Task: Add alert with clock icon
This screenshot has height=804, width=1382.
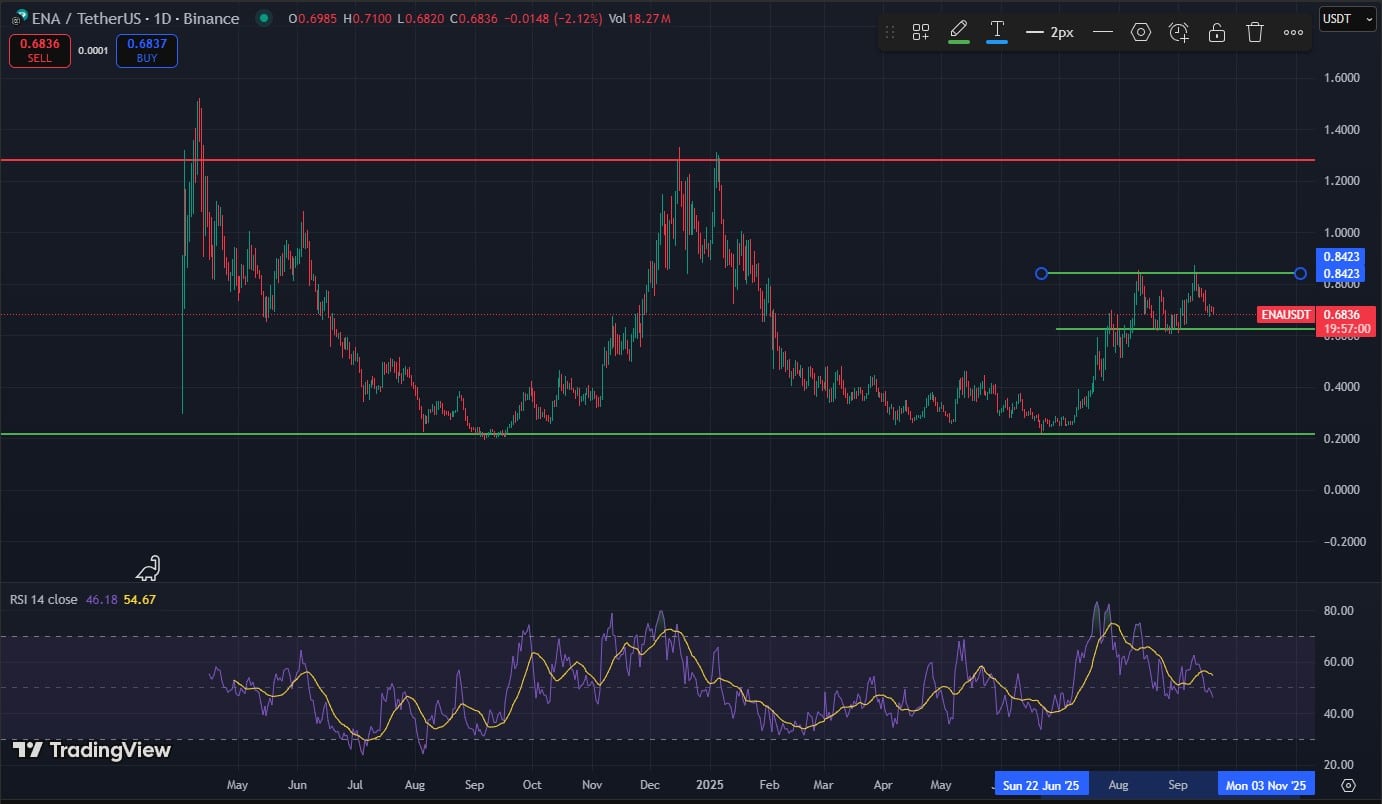Action: (x=1179, y=32)
